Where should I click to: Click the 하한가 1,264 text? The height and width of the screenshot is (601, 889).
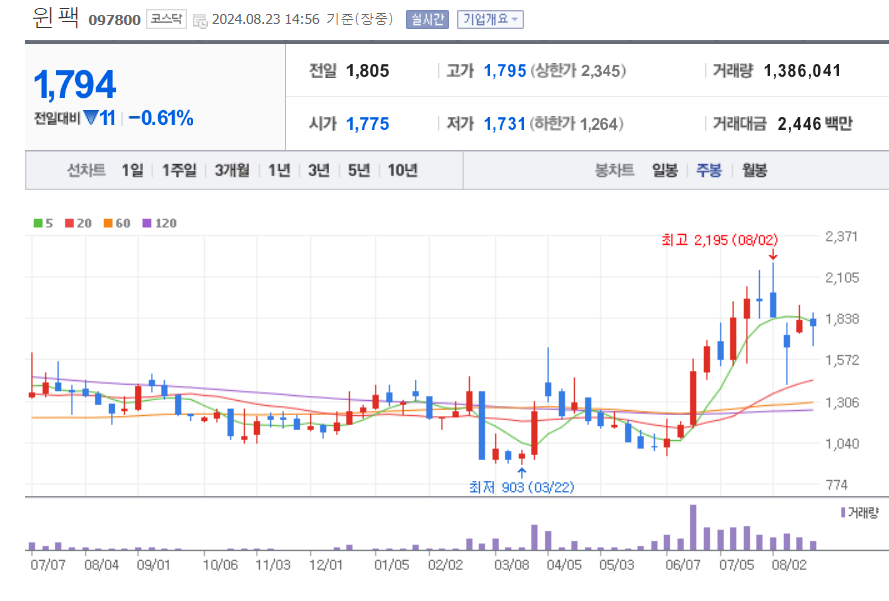coord(577,124)
